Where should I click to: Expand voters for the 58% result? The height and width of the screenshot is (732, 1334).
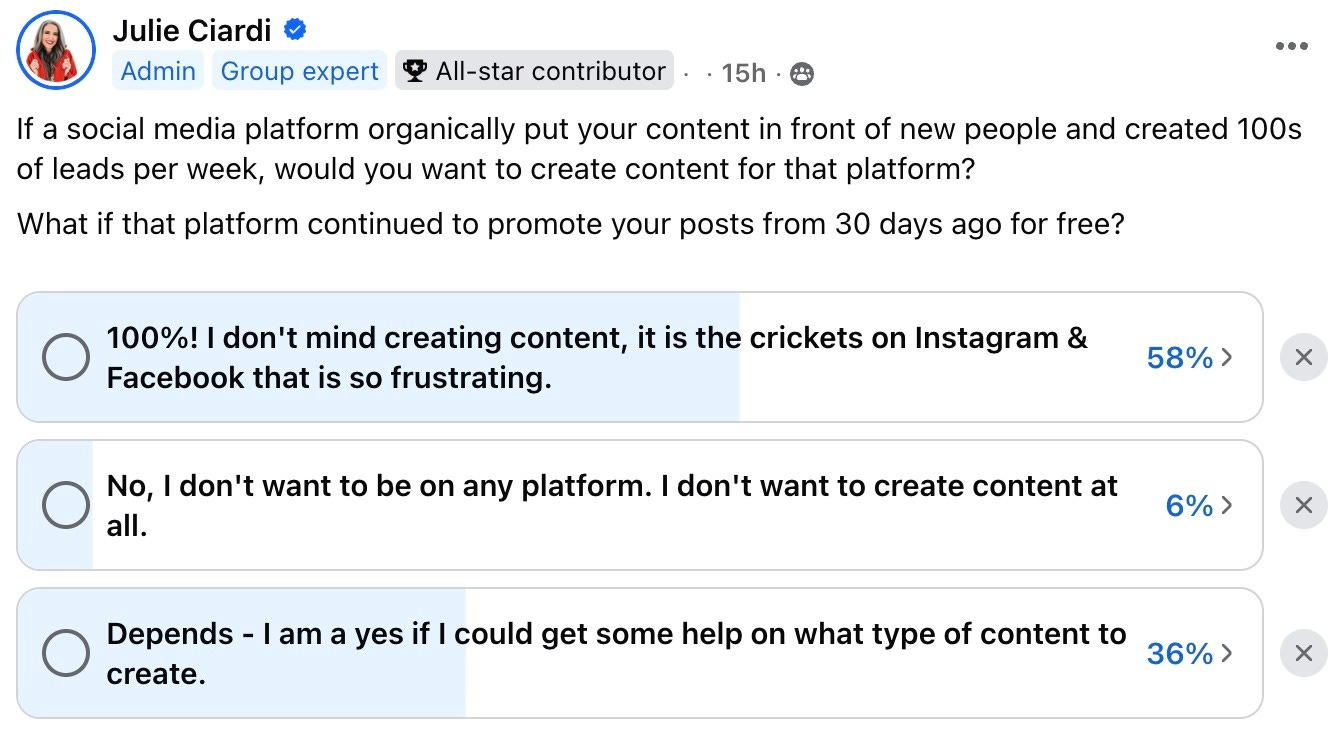(x=1189, y=358)
